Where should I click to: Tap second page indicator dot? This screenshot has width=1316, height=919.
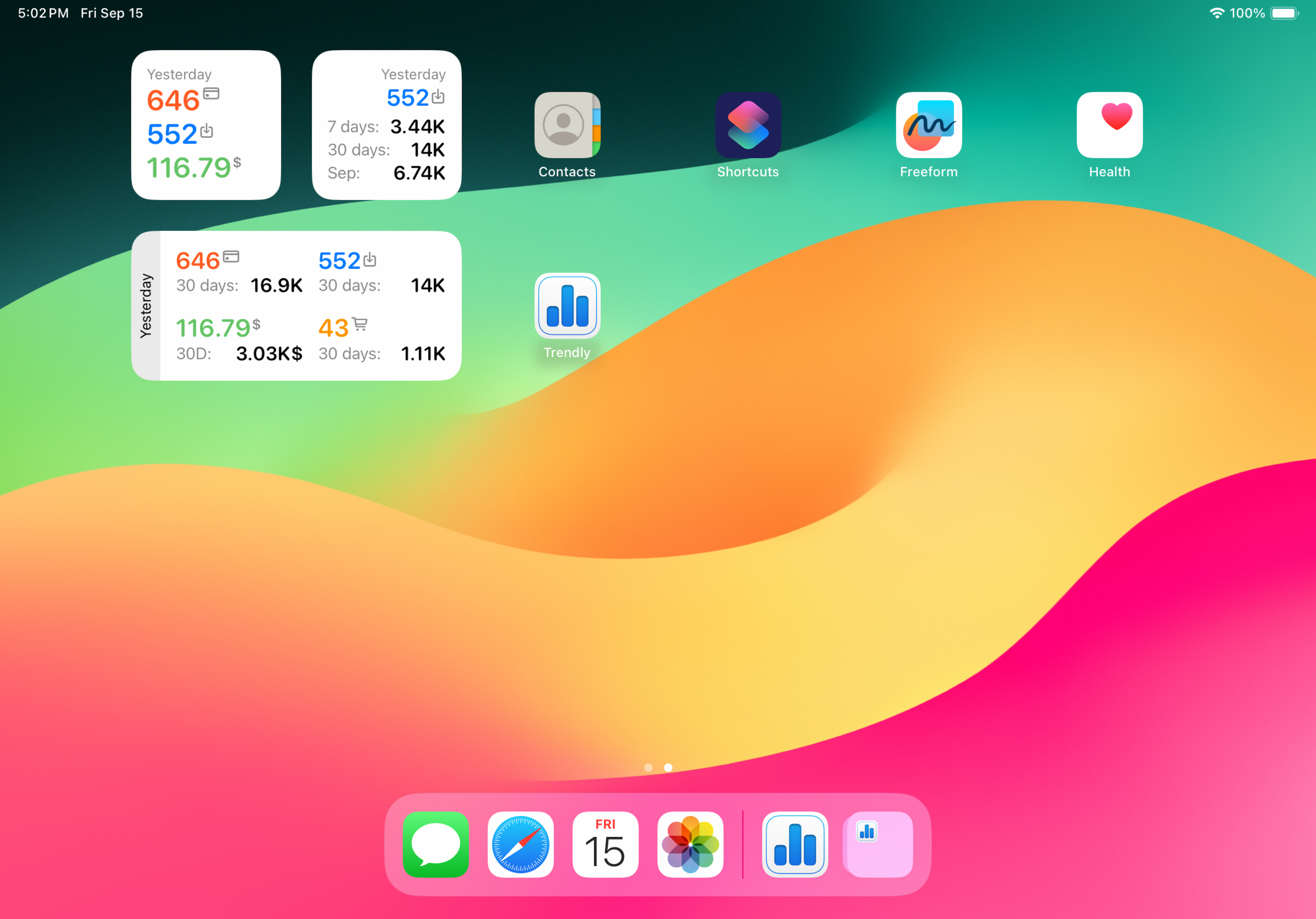pyautogui.click(x=668, y=768)
